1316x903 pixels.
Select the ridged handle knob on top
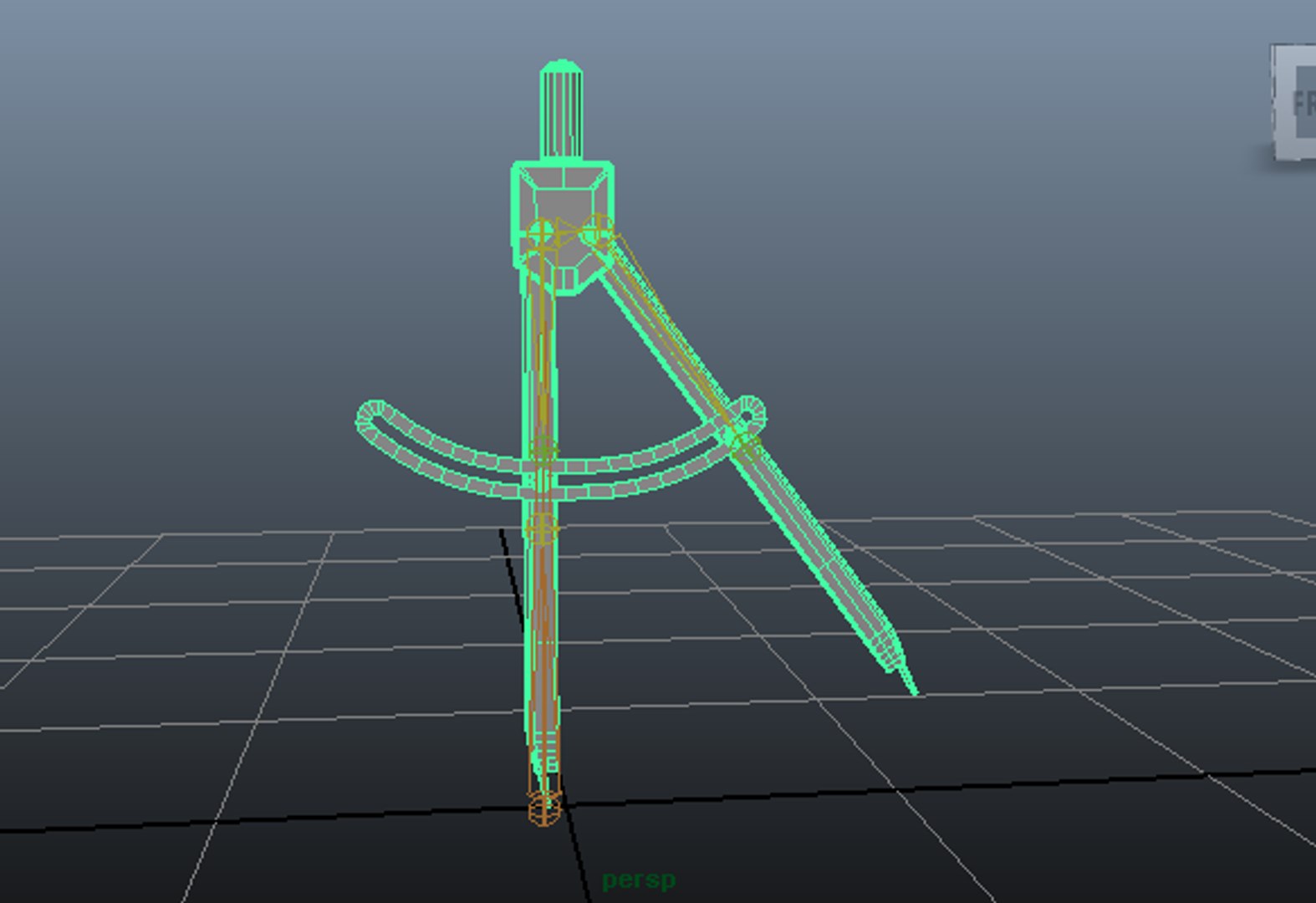pos(562,109)
